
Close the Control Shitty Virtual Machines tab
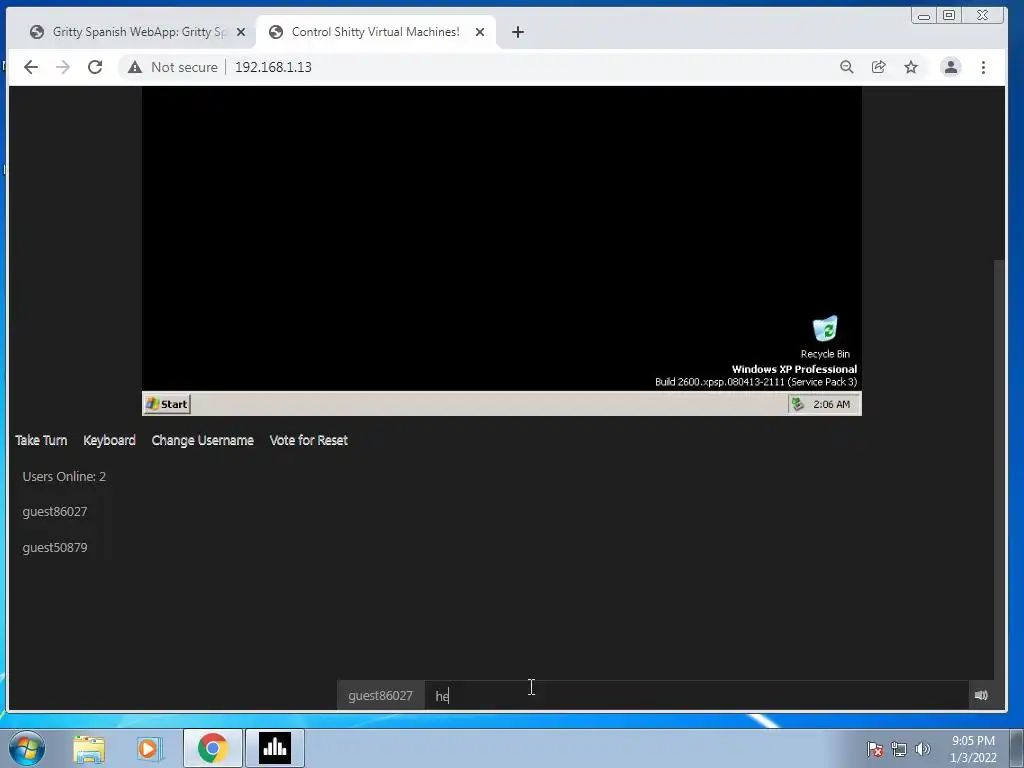pyautogui.click(x=480, y=32)
